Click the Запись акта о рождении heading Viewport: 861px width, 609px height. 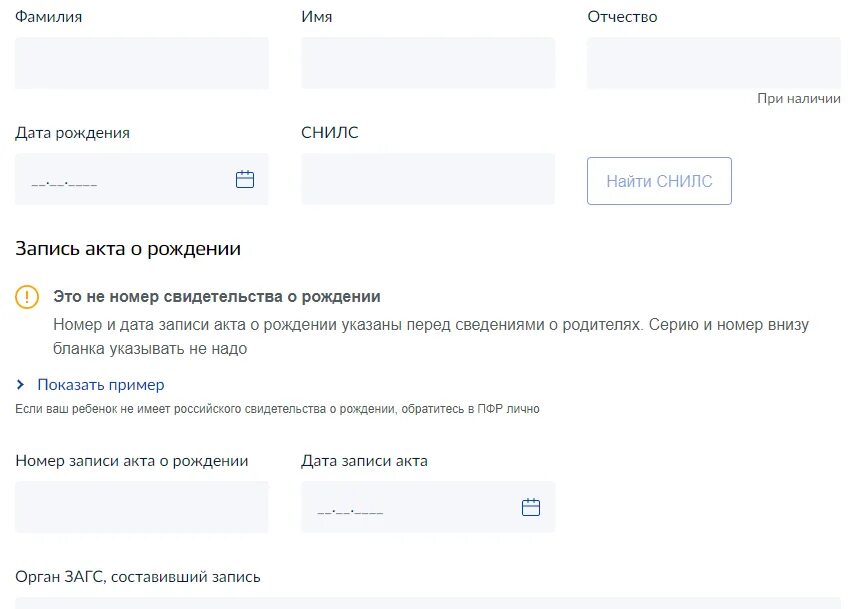[x=128, y=249]
